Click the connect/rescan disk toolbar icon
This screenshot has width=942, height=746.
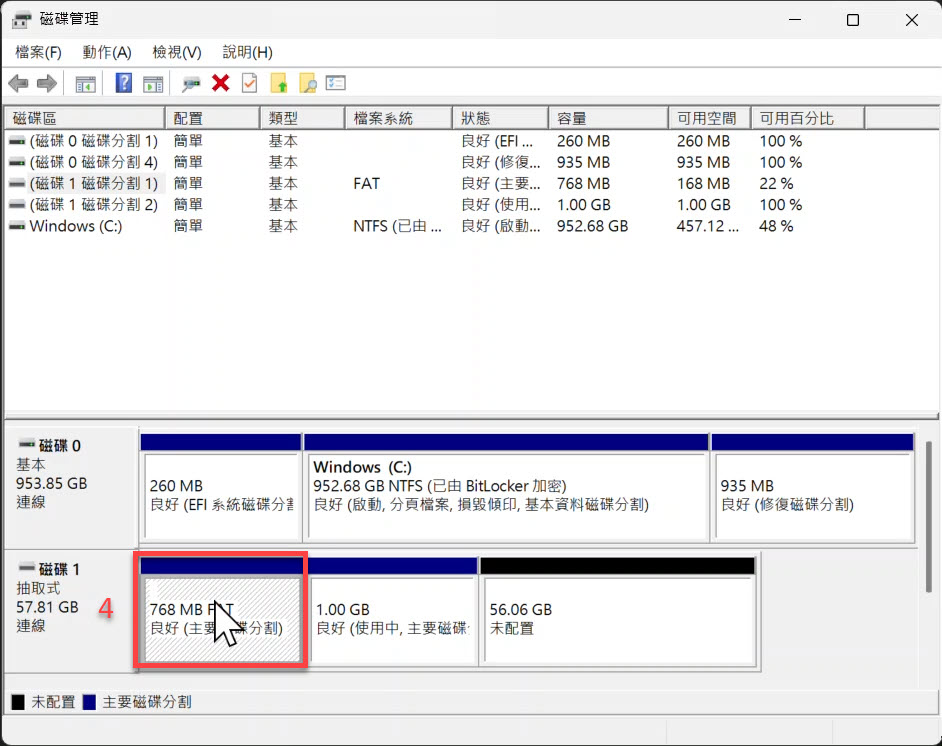[191, 84]
